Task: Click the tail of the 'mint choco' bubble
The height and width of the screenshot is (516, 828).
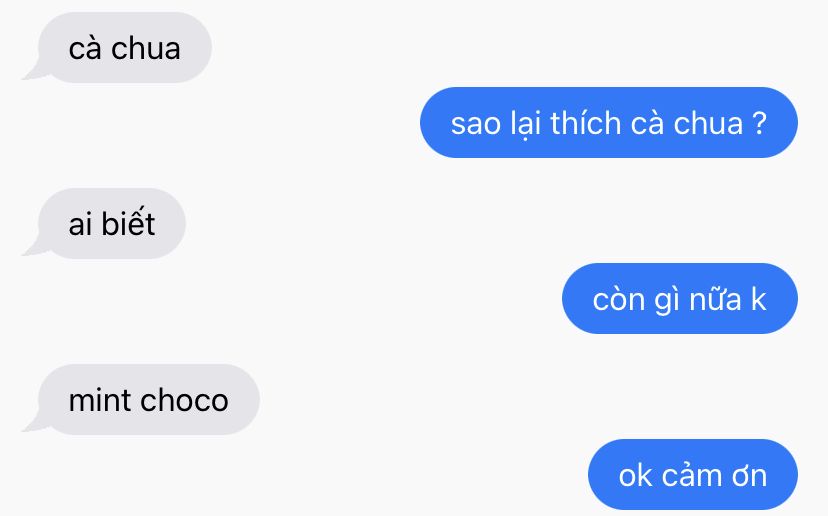Action: [32, 424]
